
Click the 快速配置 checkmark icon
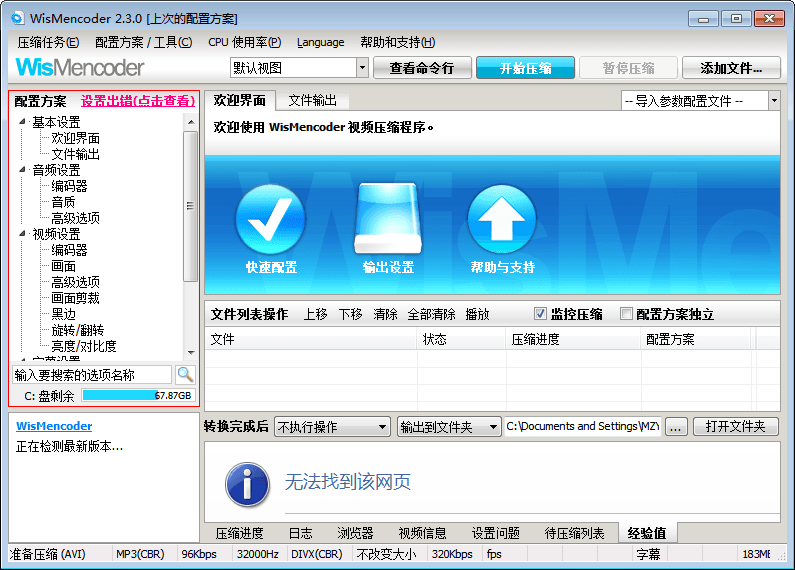(271, 219)
